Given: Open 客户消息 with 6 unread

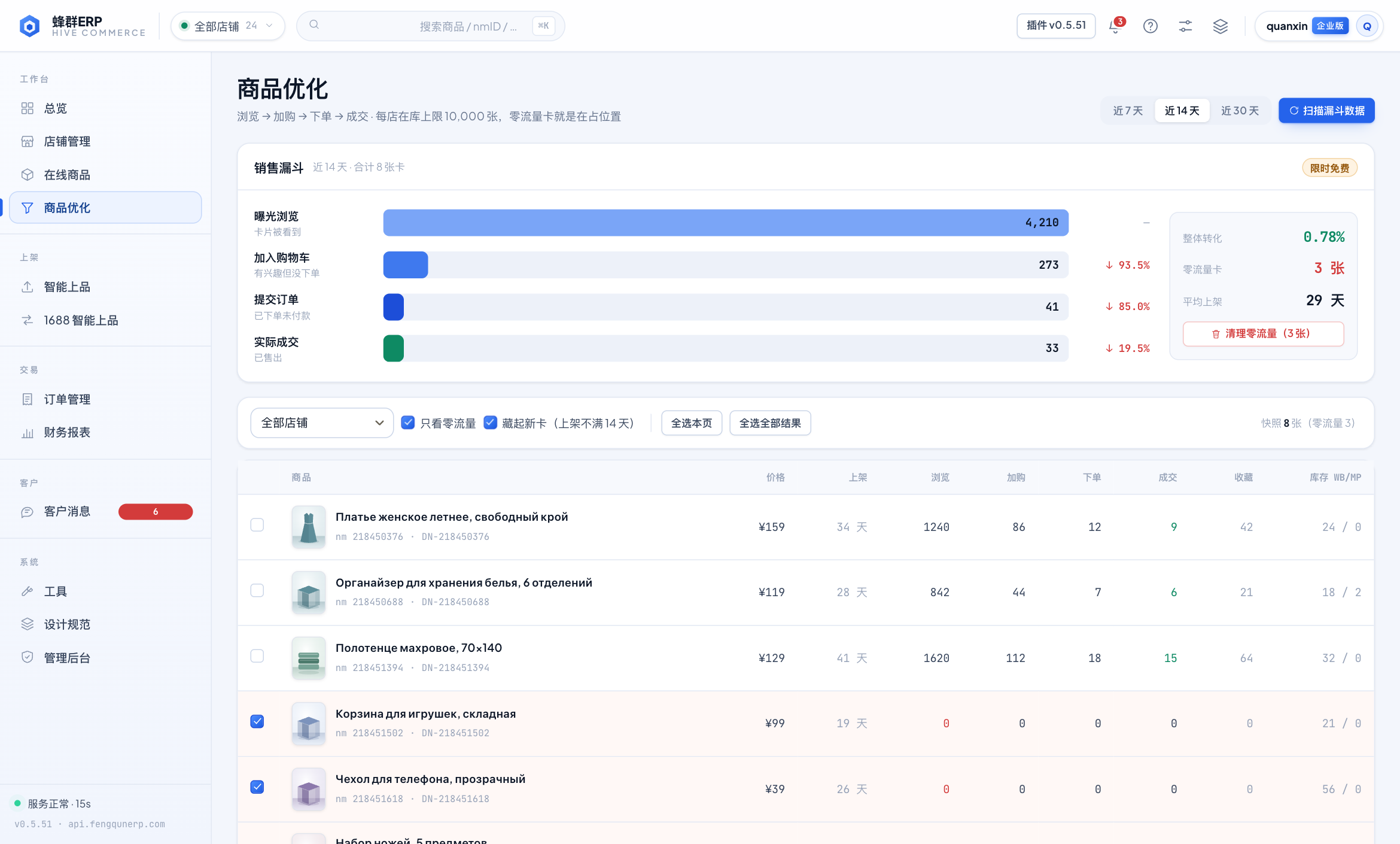Looking at the screenshot, I should pos(105,512).
